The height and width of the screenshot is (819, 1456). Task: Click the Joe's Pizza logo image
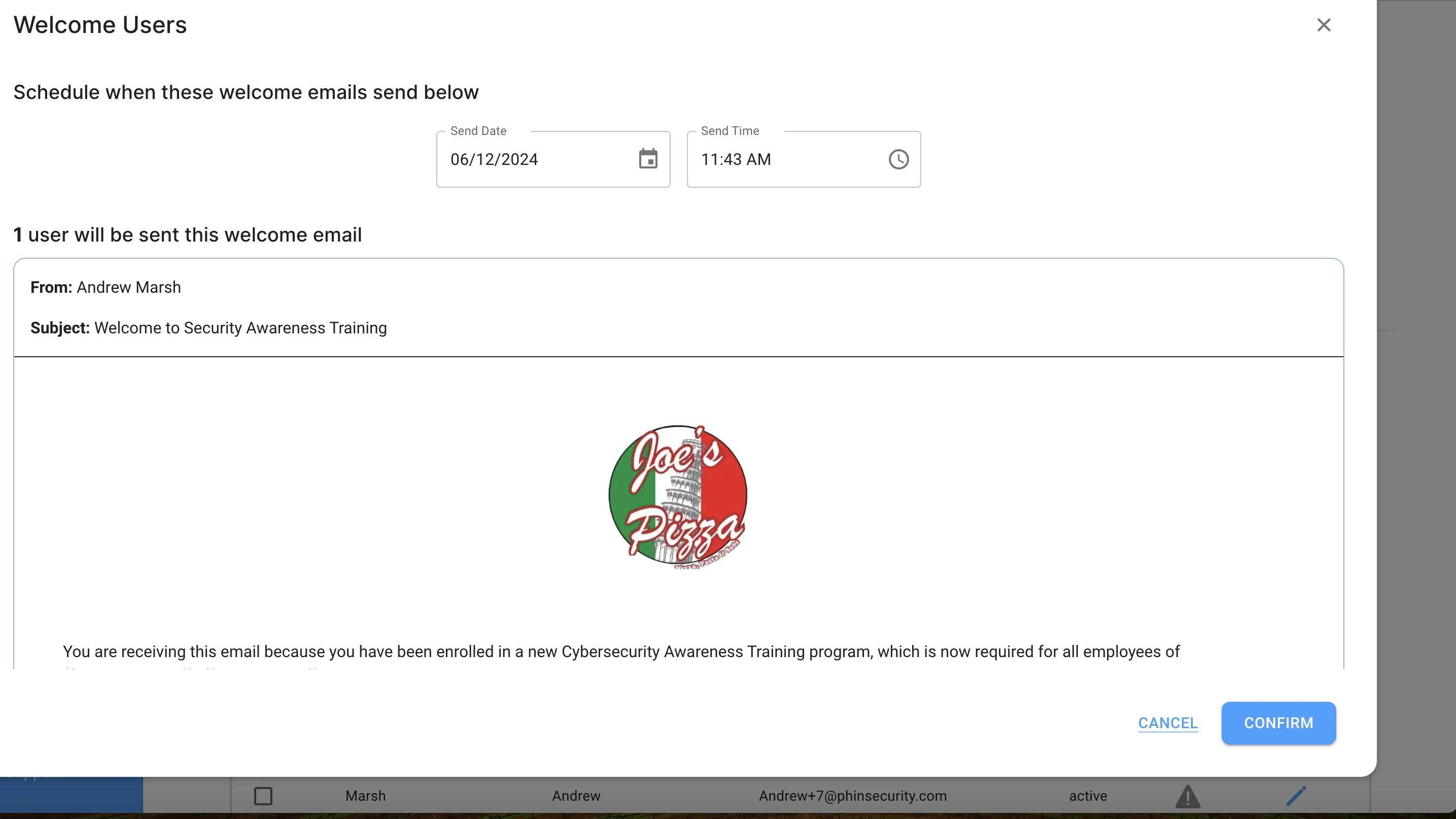point(678,496)
